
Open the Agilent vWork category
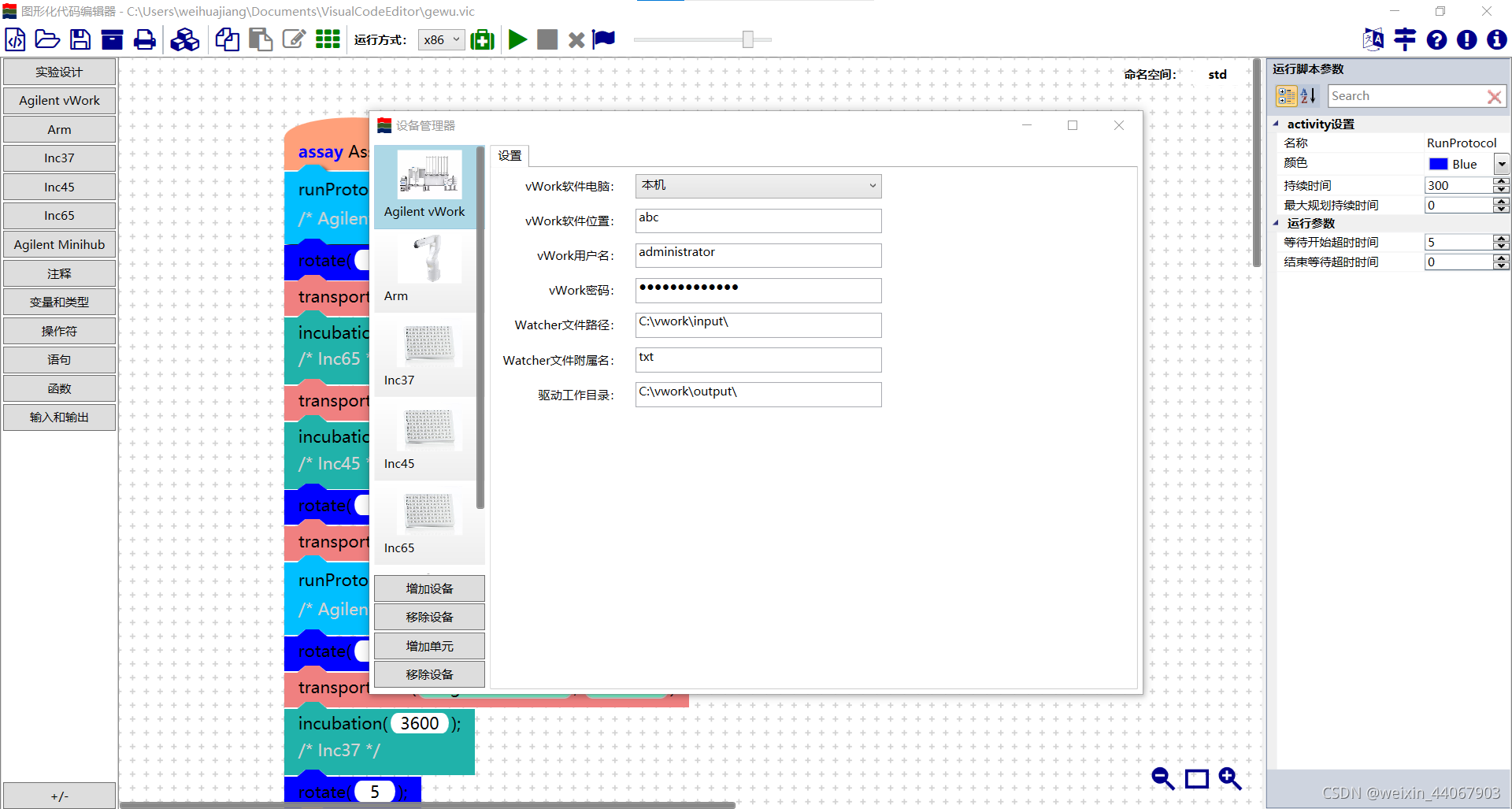pos(59,100)
